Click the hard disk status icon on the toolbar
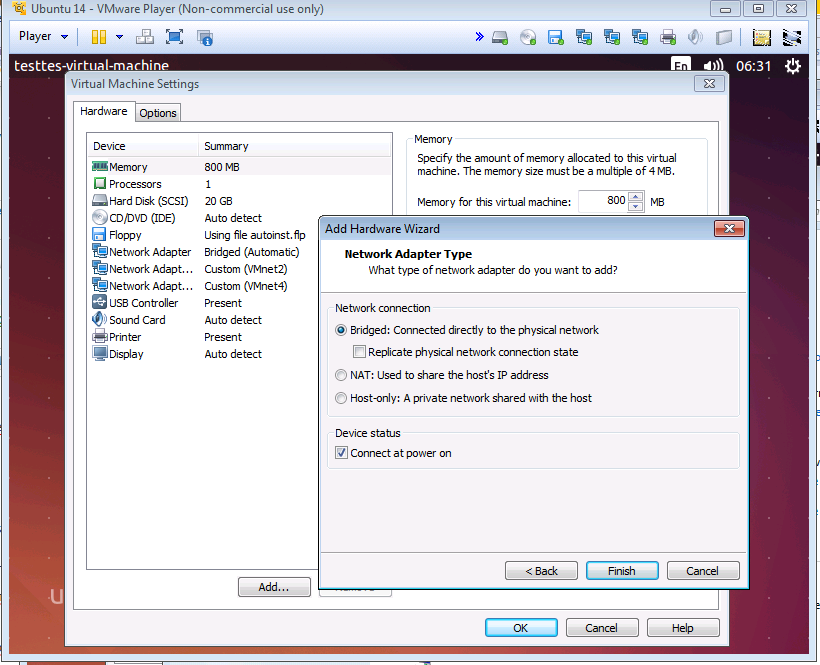The height and width of the screenshot is (665, 820). (x=500, y=36)
